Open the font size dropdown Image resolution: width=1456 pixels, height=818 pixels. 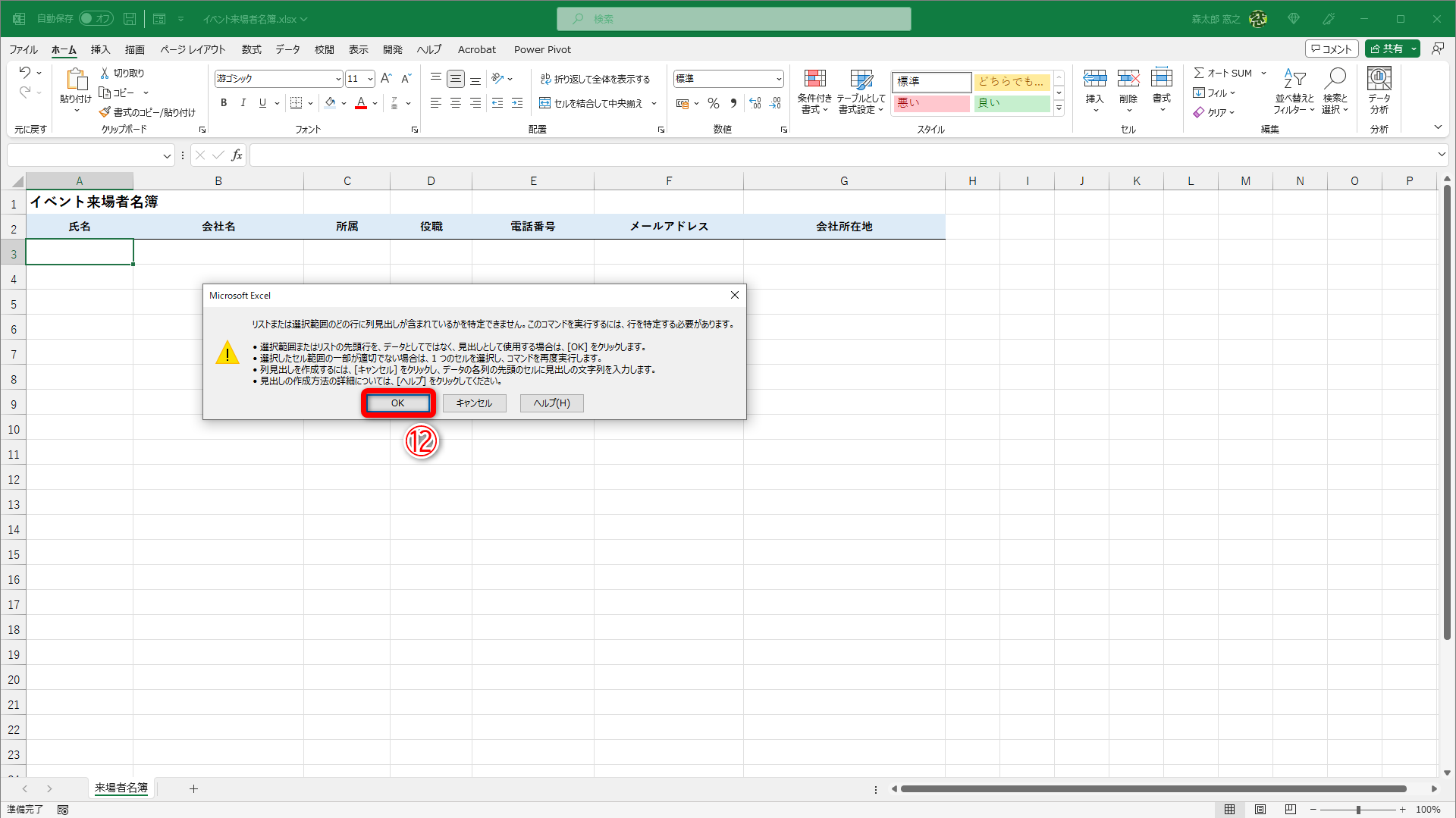coord(370,79)
